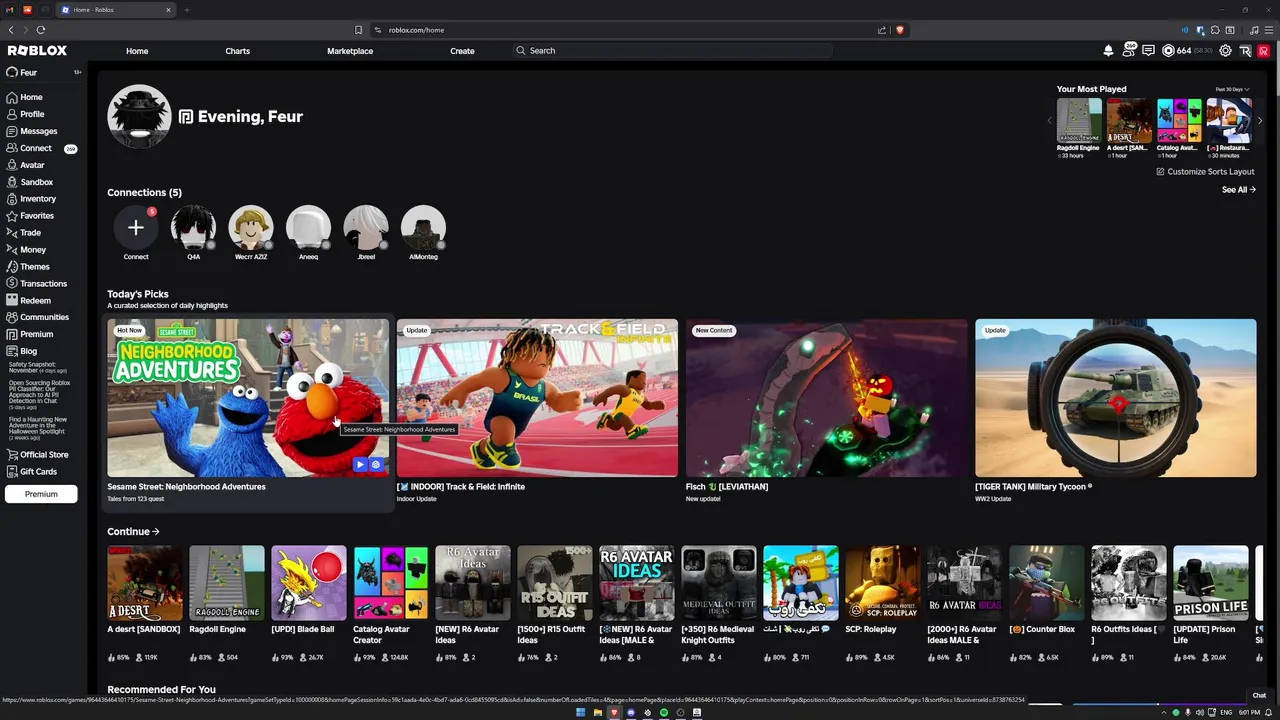The height and width of the screenshot is (720, 1280).
Task: Open Transactions in the sidebar
Action: (36, 284)
